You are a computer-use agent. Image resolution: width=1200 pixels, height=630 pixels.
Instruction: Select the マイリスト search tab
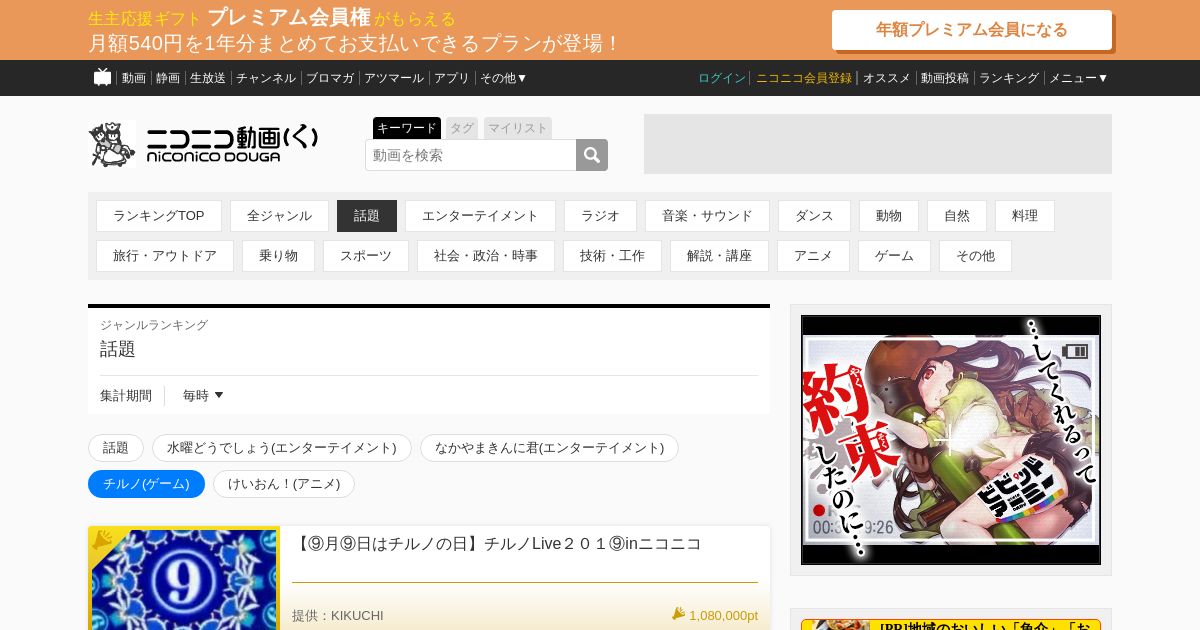click(x=518, y=128)
